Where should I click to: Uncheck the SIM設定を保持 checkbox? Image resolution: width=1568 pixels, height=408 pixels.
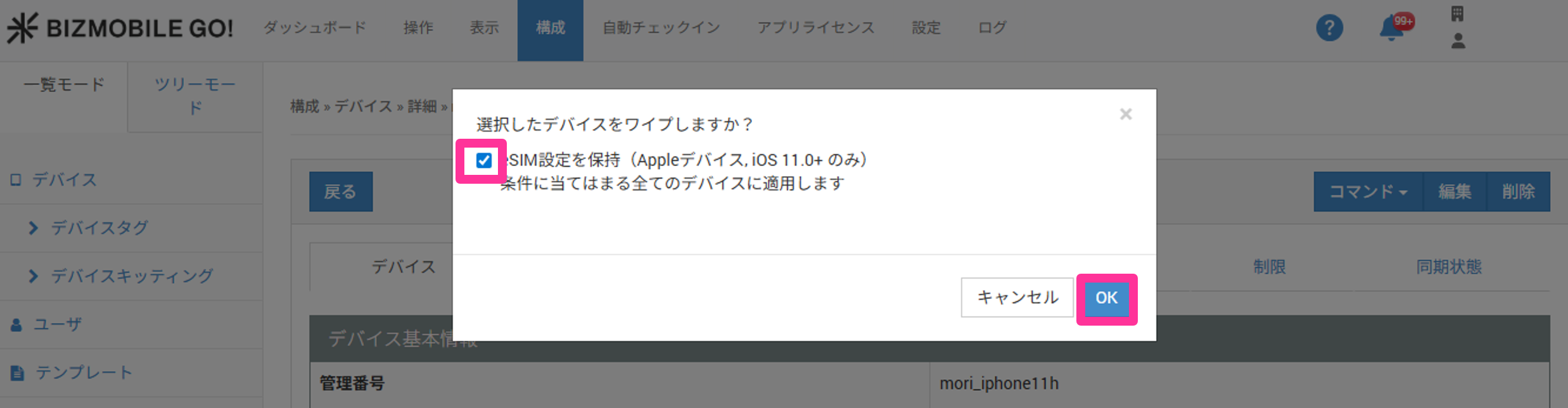[483, 160]
